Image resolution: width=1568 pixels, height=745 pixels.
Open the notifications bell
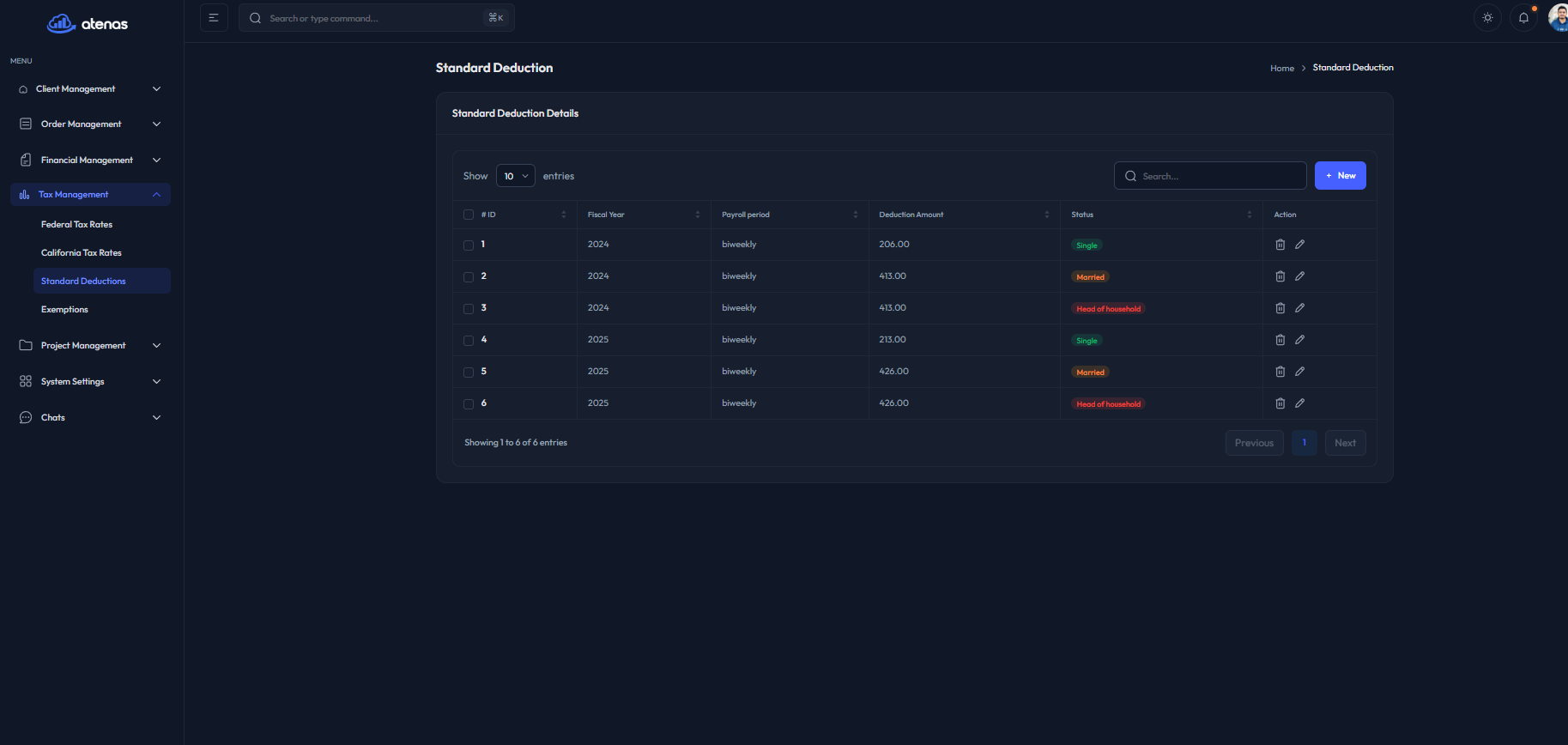1523,18
